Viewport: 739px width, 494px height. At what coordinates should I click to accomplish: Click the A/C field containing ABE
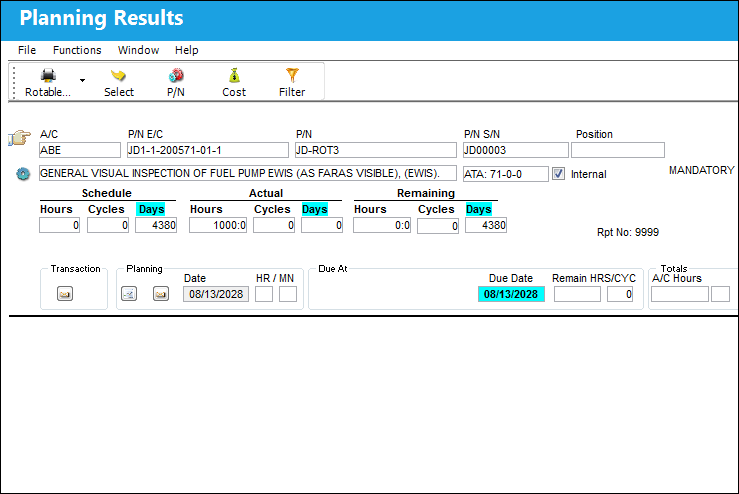[x=80, y=150]
